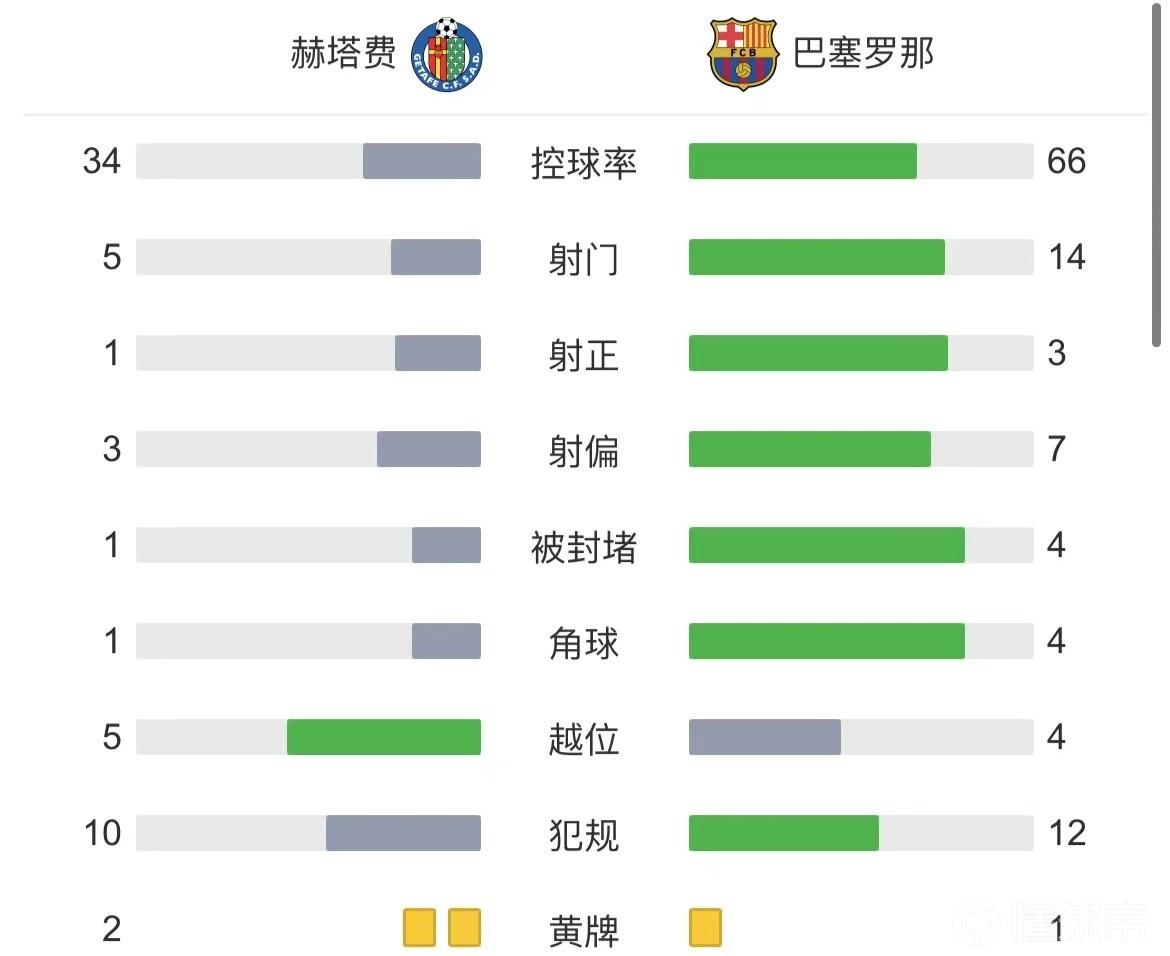Select the 犯规 fouls stat label
Image resolution: width=1170 pixels, height=956 pixels.
(584, 834)
